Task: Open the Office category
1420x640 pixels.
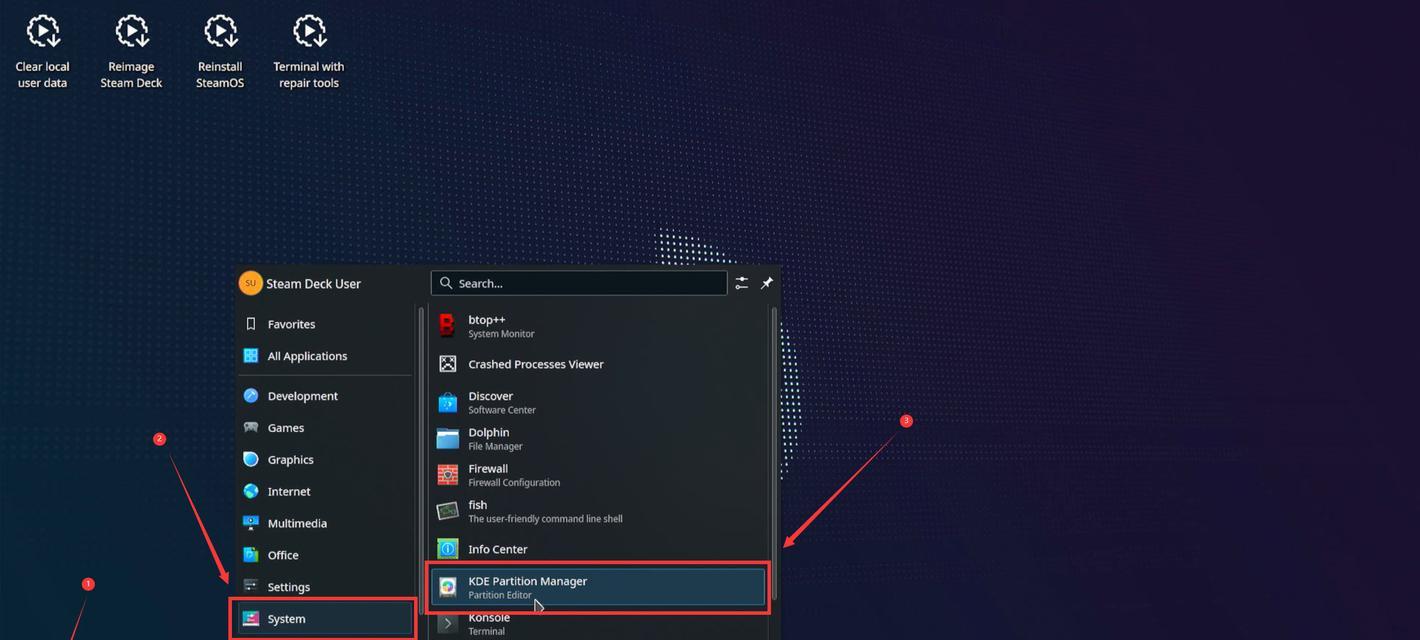Action: 325,556
